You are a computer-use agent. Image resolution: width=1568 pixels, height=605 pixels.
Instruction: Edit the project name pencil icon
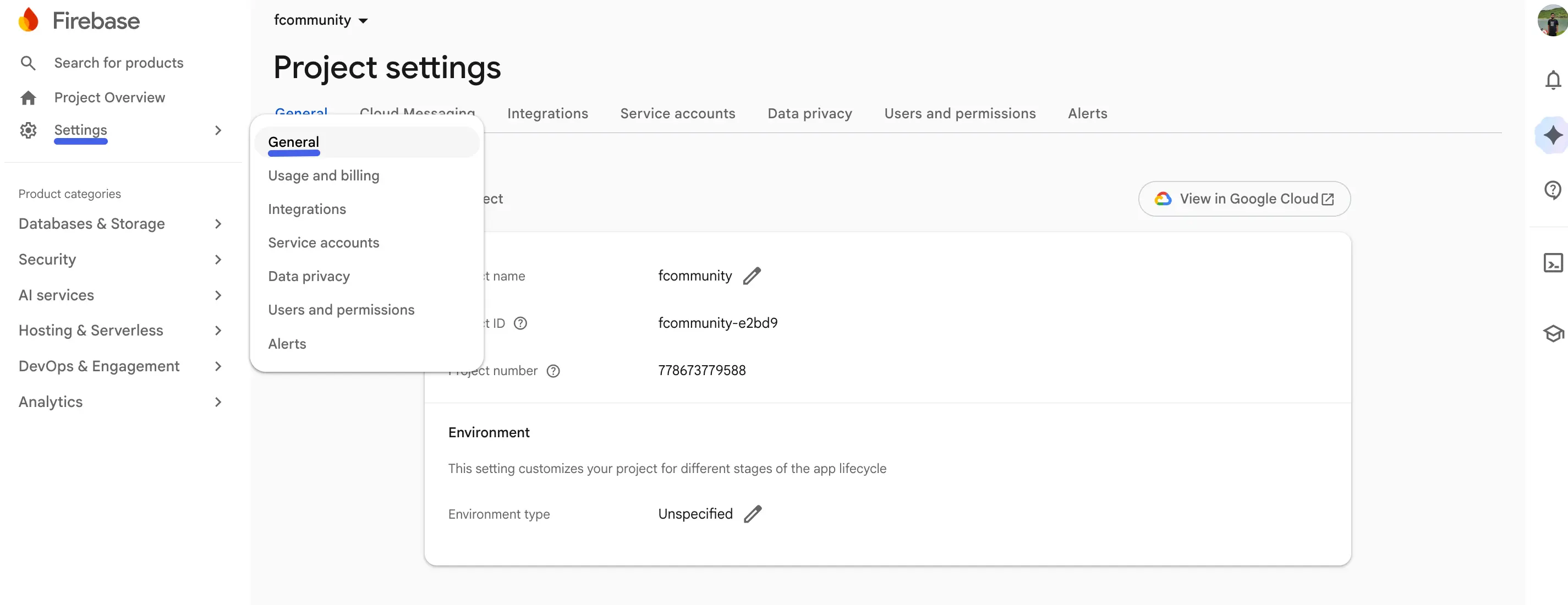pyautogui.click(x=752, y=276)
